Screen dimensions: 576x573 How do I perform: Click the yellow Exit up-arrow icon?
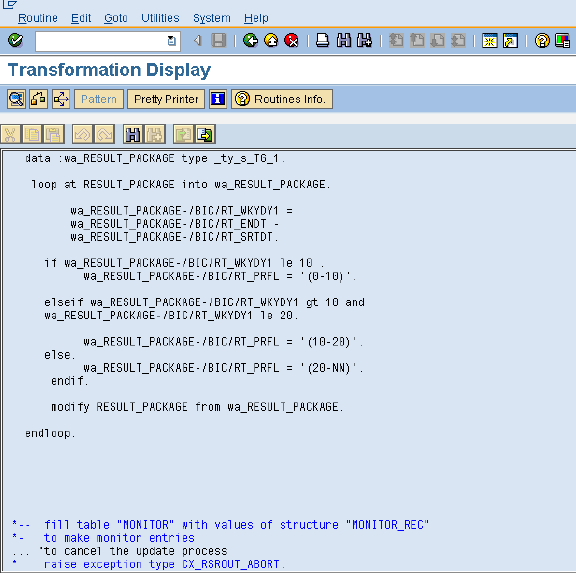click(271, 40)
